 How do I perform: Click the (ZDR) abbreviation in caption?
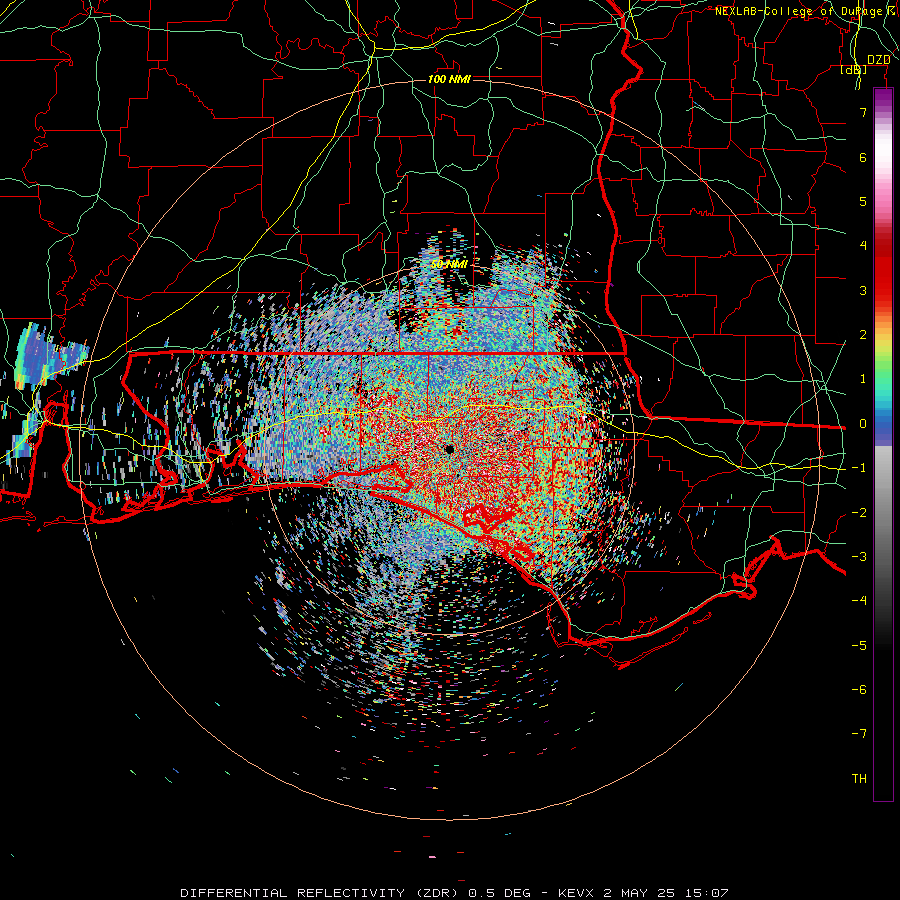pyautogui.click(x=435, y=893)
